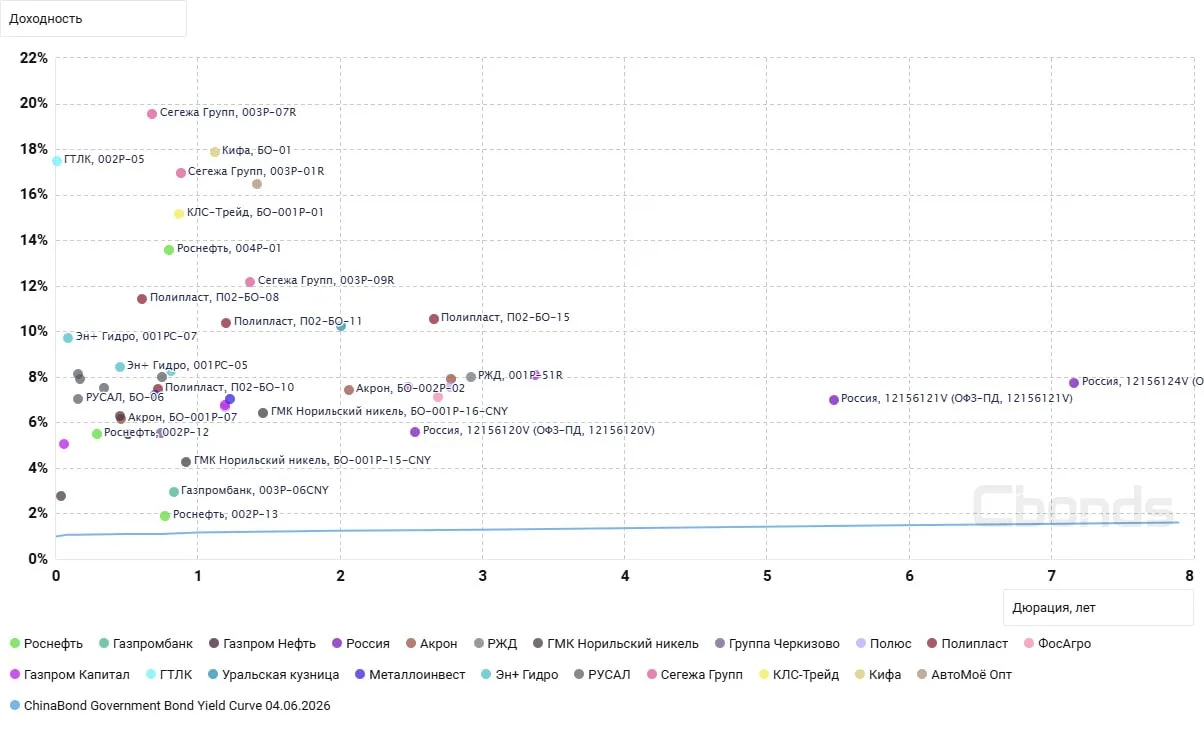Toggle Газпром Капитал legend entry
Screen dimensions: 1204x750
[x=70, y=675]
